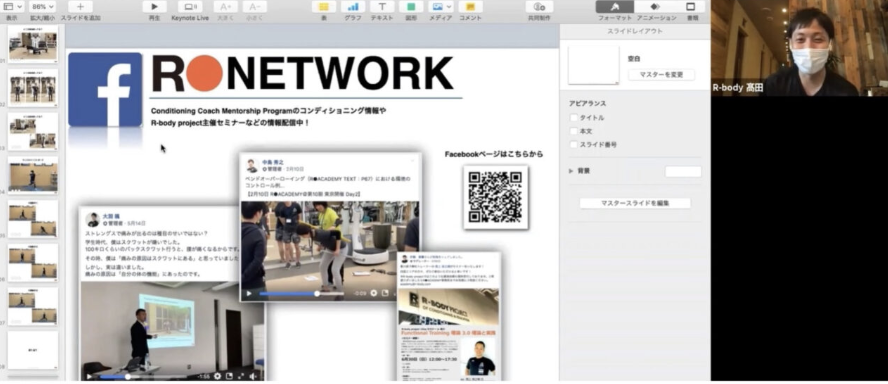Select the Facebook logo image on slide

pyautogui.click(x=105, y=89)
